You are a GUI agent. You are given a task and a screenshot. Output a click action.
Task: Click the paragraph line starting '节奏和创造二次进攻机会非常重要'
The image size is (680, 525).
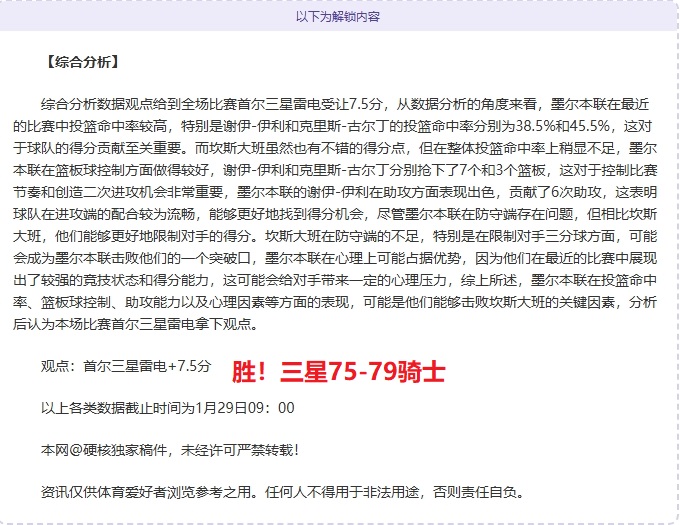[x=335, y=192]
